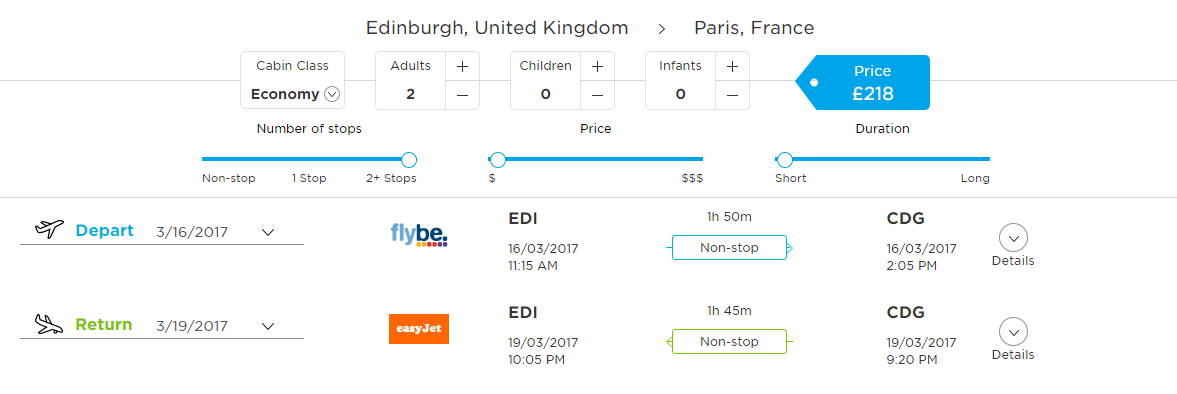
Task: Click the Depart airplane takeoff icon
Action: pos(50,230)
